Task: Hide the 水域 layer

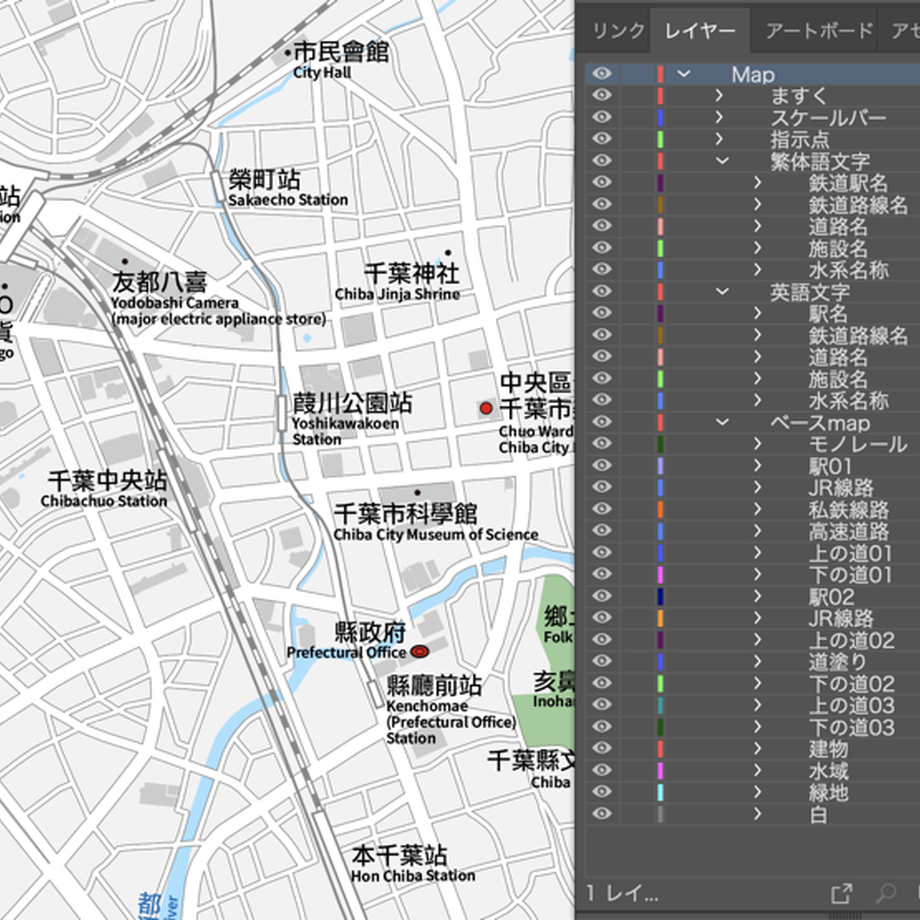Action: point(602,770)
